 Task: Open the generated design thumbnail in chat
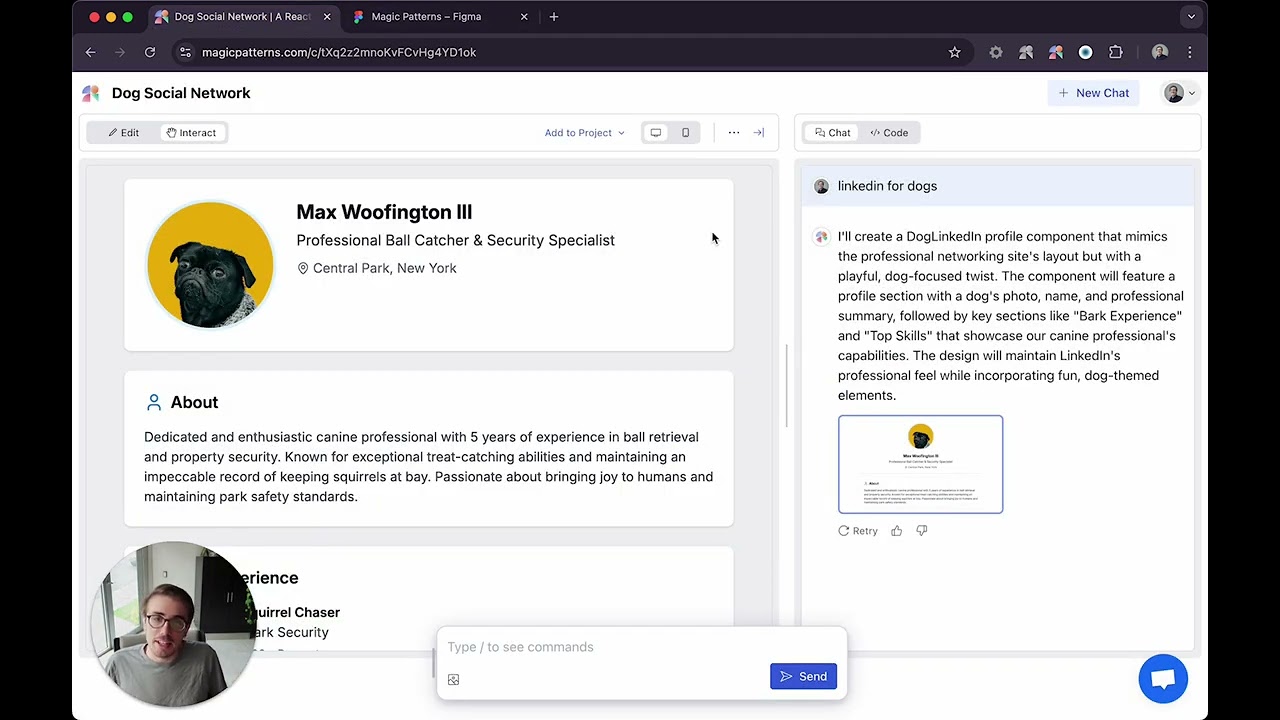click(920, 464)
